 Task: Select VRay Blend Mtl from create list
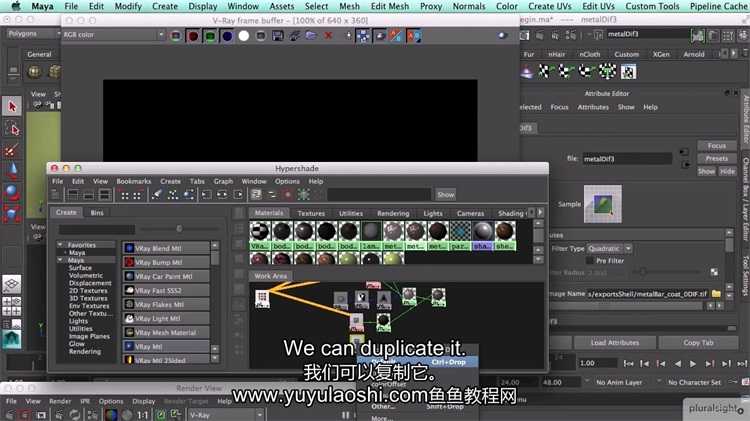[166, 247]
